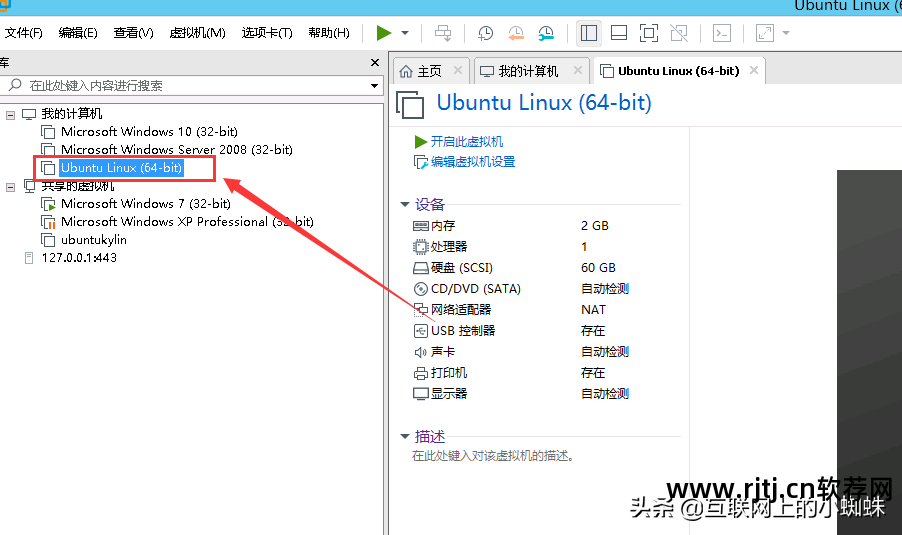Screen dimensions: 902x535
Task: Open the 虚拟机(M) menu
Action: 197,33
